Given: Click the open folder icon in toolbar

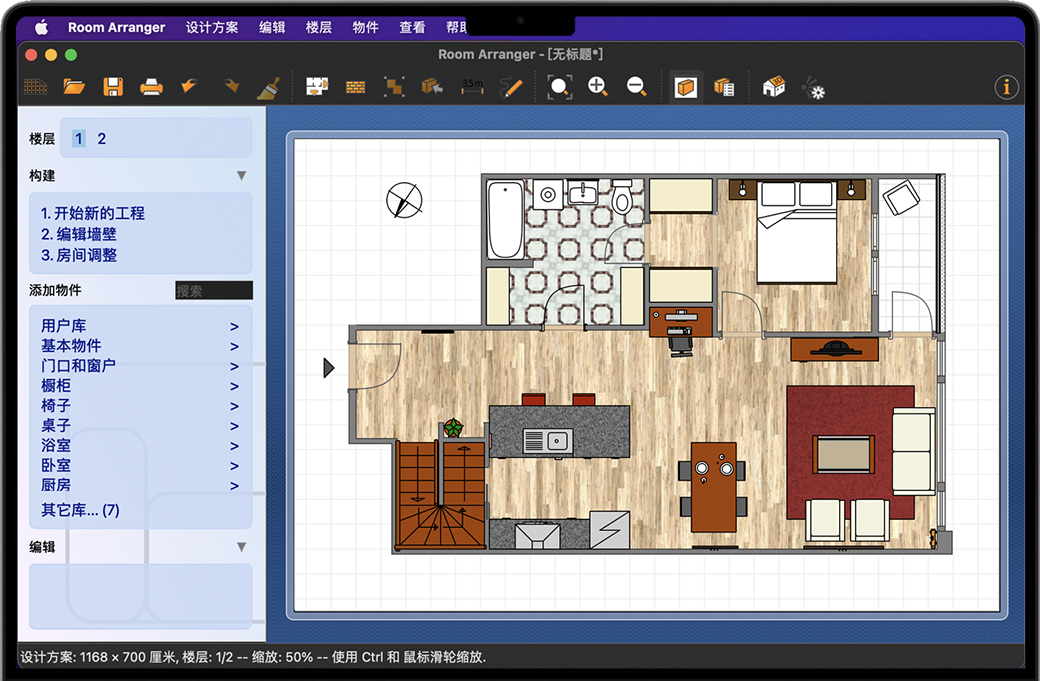Looking at the screenshot, I should (x=74, y=87).
